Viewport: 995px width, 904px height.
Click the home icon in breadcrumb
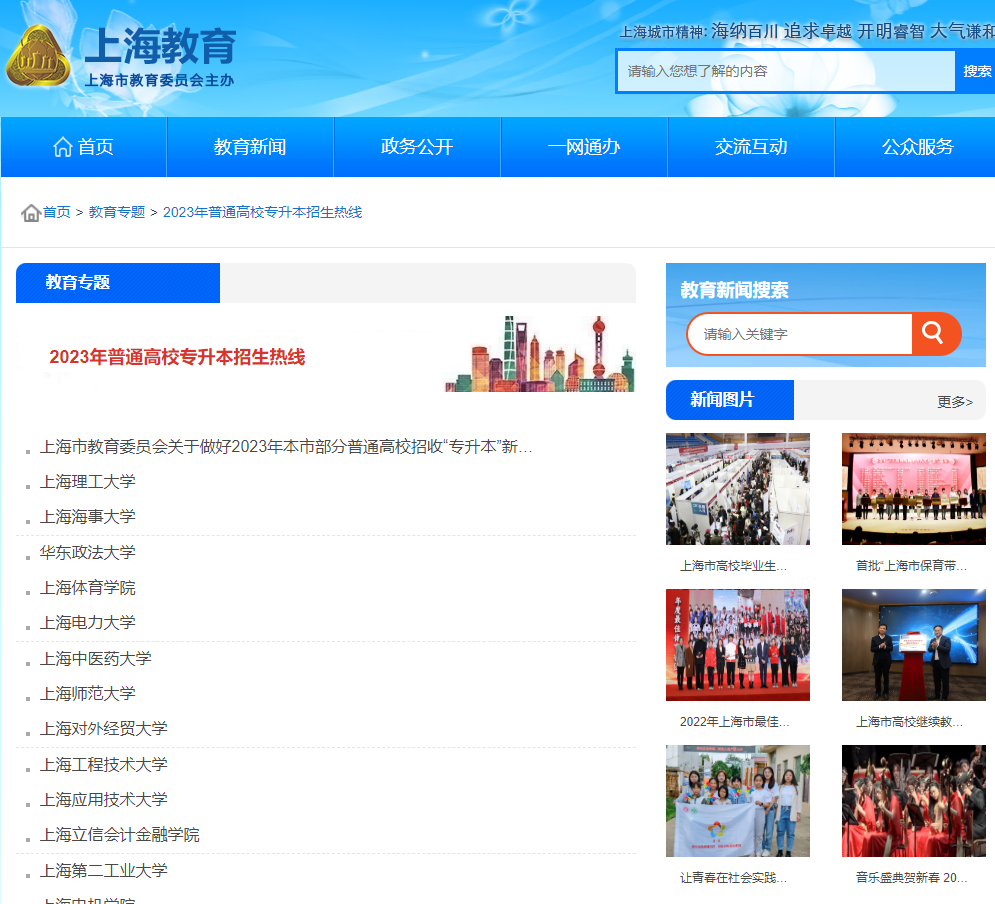tap(31, 213)
